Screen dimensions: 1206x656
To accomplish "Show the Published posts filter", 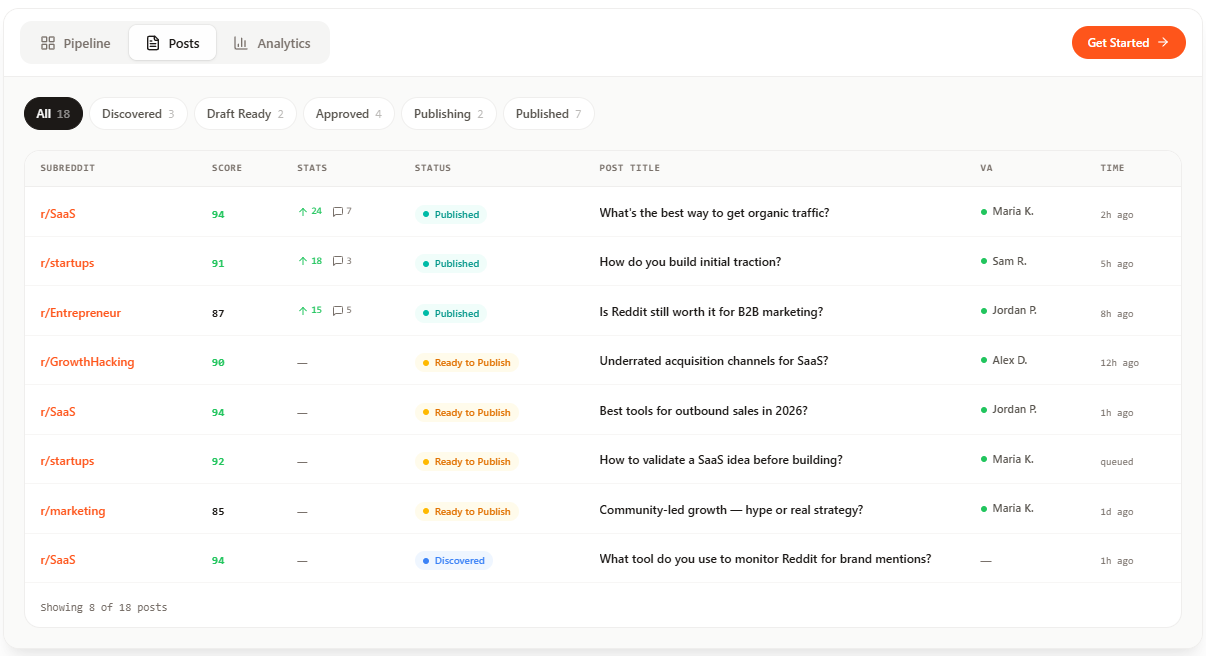I will [548, 114].
